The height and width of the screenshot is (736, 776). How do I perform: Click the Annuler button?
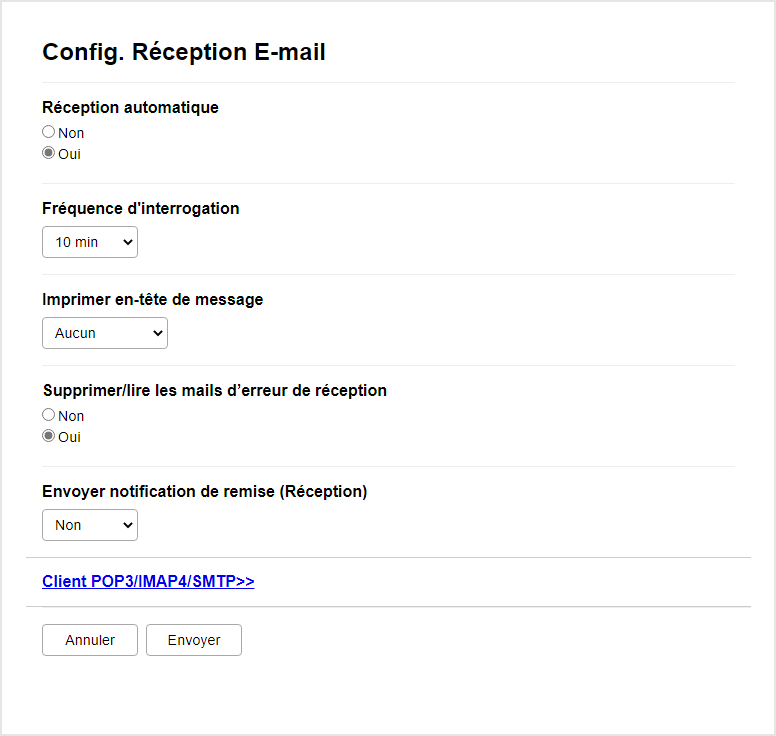pyautogui.click(x=90, y=640)
